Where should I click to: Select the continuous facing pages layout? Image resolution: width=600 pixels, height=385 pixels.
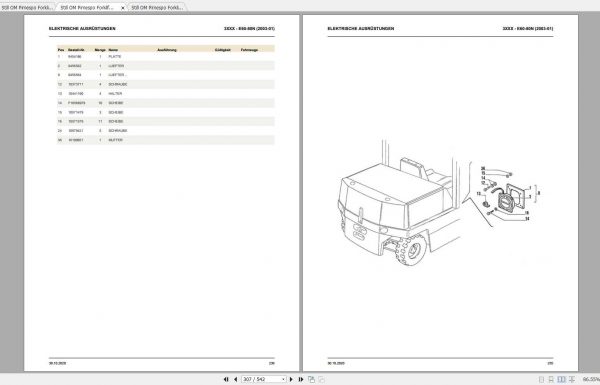572,379
